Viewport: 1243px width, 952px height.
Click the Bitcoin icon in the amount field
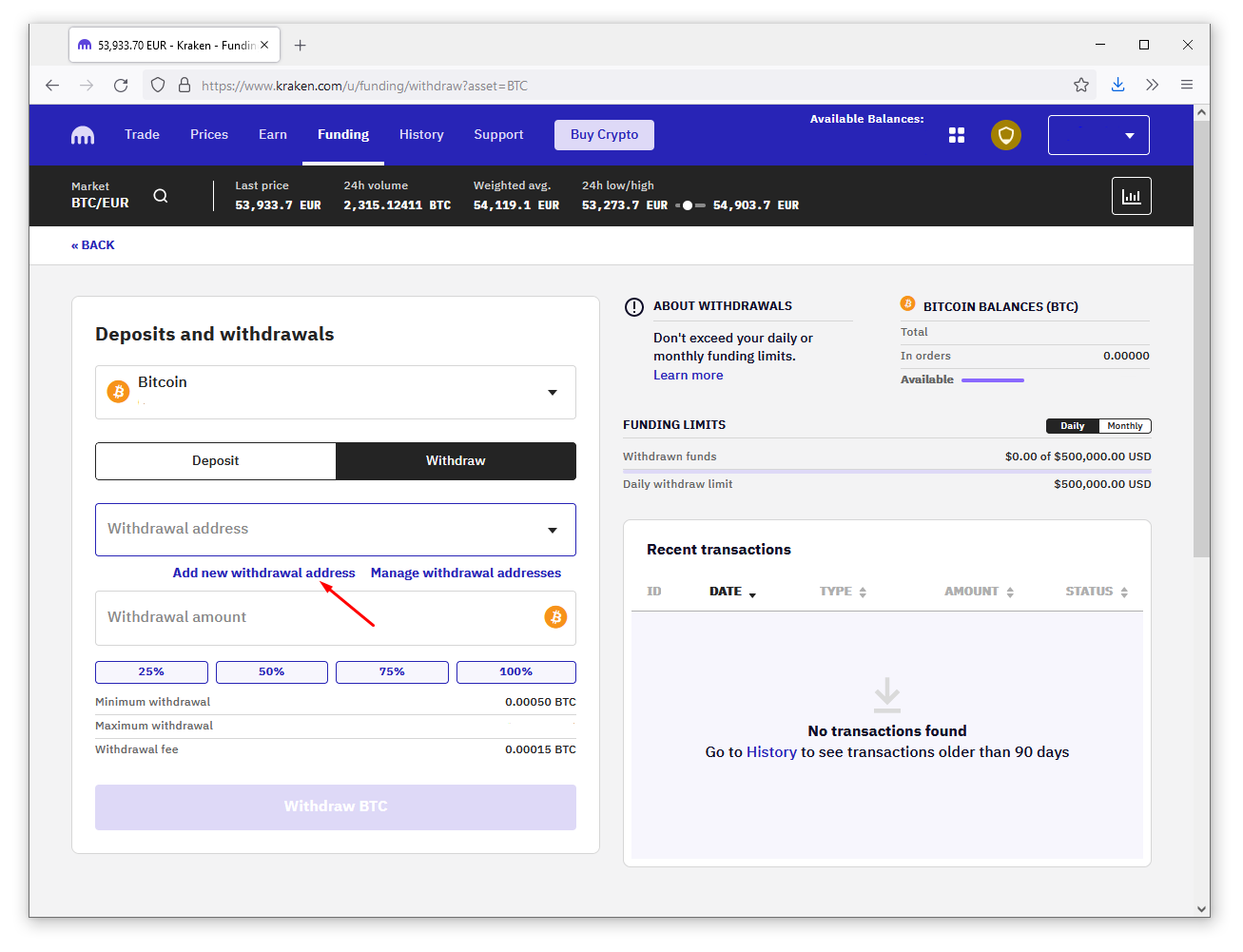tap(555, 617)
